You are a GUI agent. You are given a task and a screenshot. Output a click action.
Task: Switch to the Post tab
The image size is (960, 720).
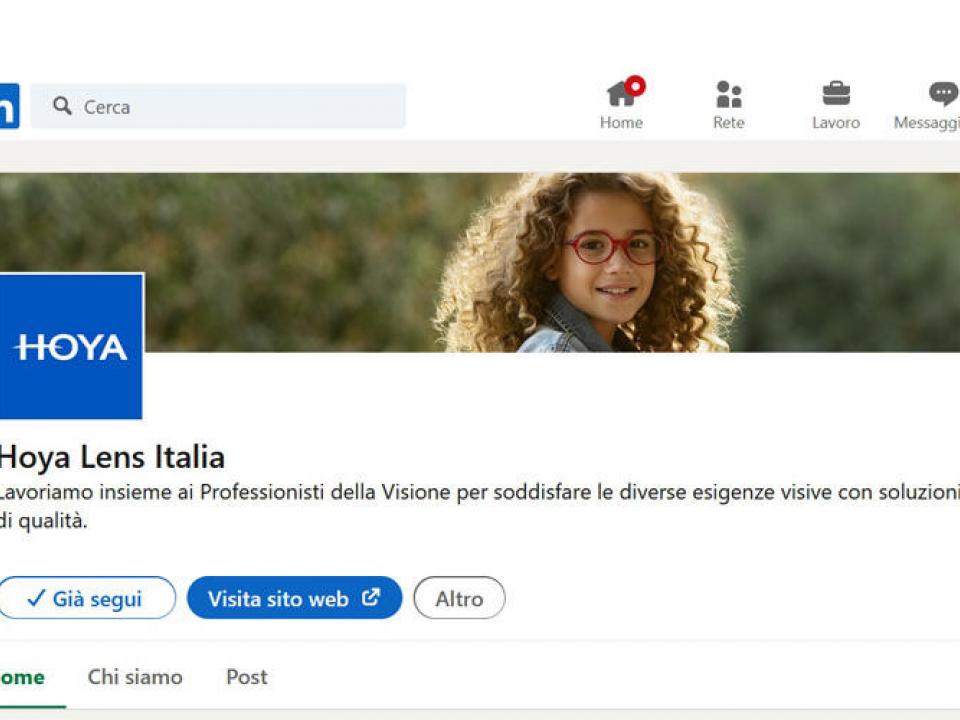coord(246,677)
